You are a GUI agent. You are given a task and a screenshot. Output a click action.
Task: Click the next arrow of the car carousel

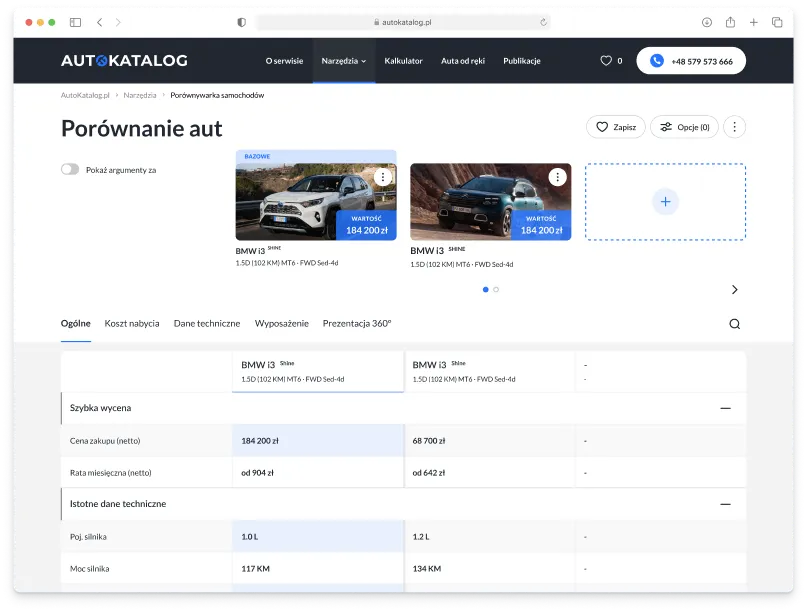(734, 290)
